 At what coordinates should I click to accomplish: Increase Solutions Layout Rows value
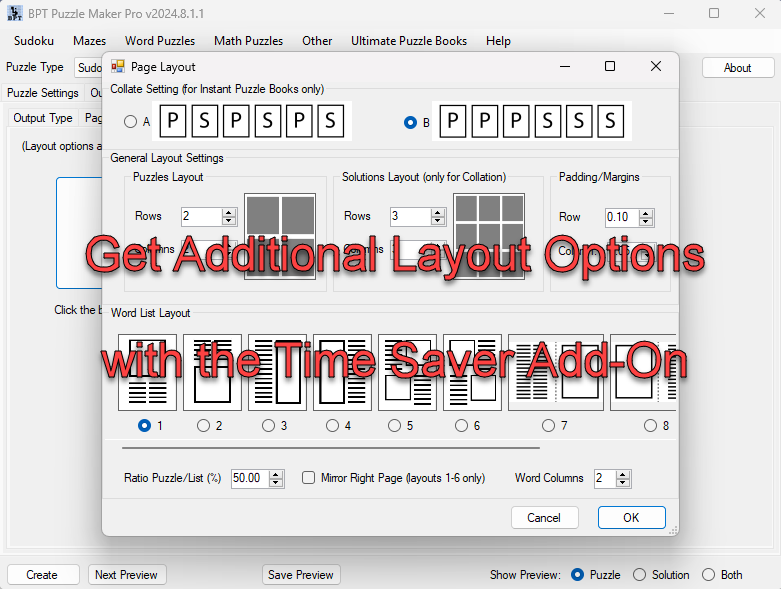click(x=438, y=213)
